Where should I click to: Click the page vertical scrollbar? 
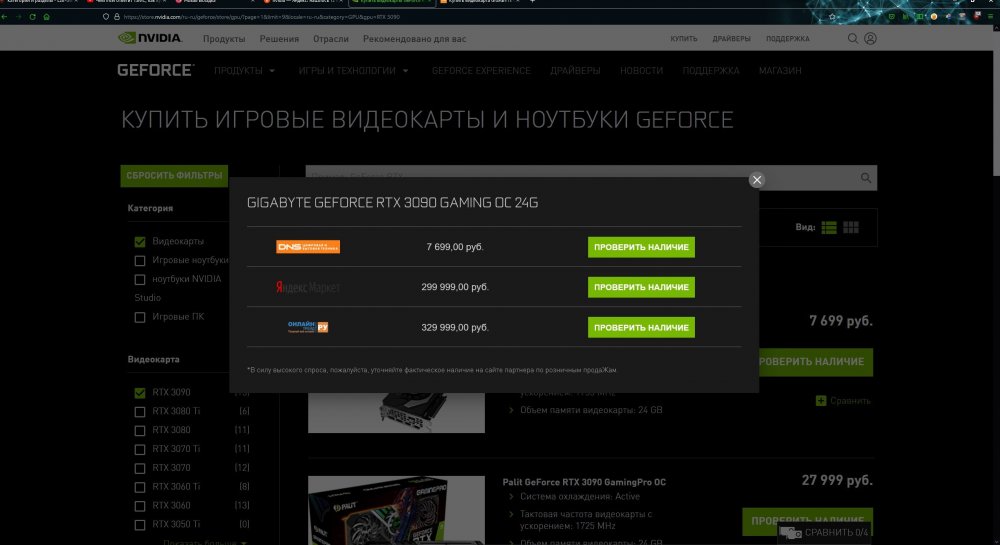[996, 102]
